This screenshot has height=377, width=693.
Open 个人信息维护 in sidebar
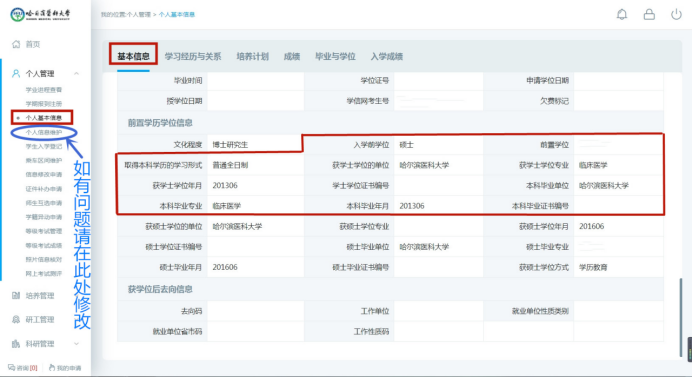click(x=44, y=132)
